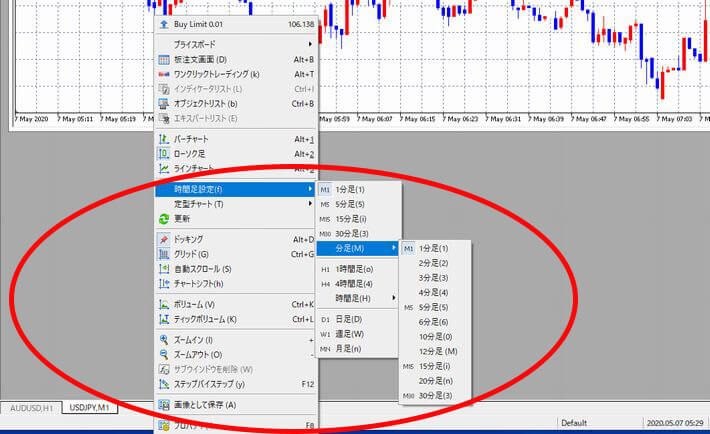Select the ラインチャート line chart icon
Viewport: 710px width, 434px height.
tap(164, 169)
